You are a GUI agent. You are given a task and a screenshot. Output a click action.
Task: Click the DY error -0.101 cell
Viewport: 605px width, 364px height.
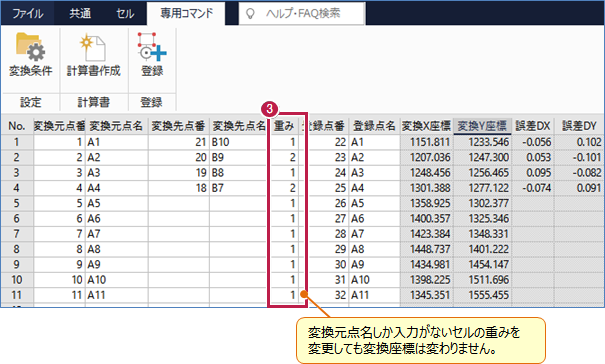tap(579, 157)
